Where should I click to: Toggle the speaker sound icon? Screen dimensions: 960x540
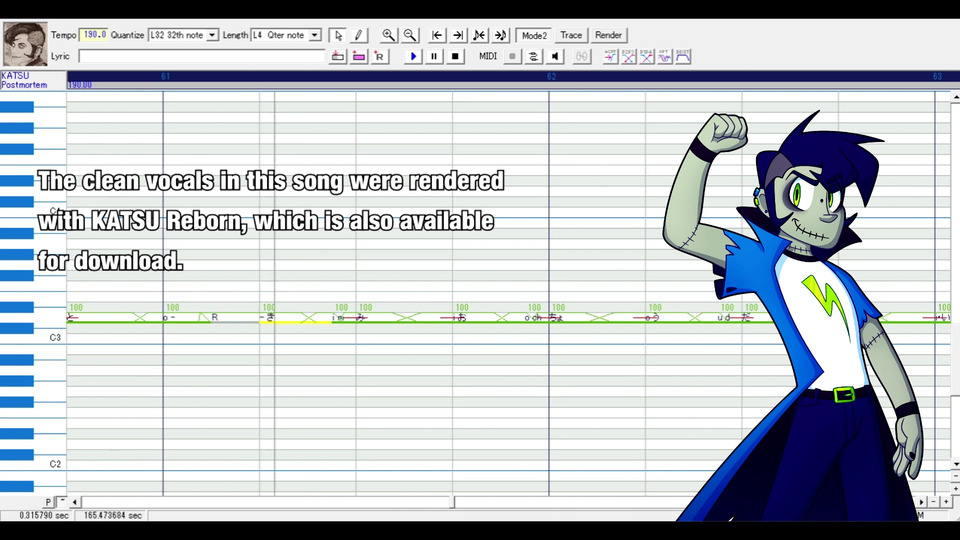[555, 56]
